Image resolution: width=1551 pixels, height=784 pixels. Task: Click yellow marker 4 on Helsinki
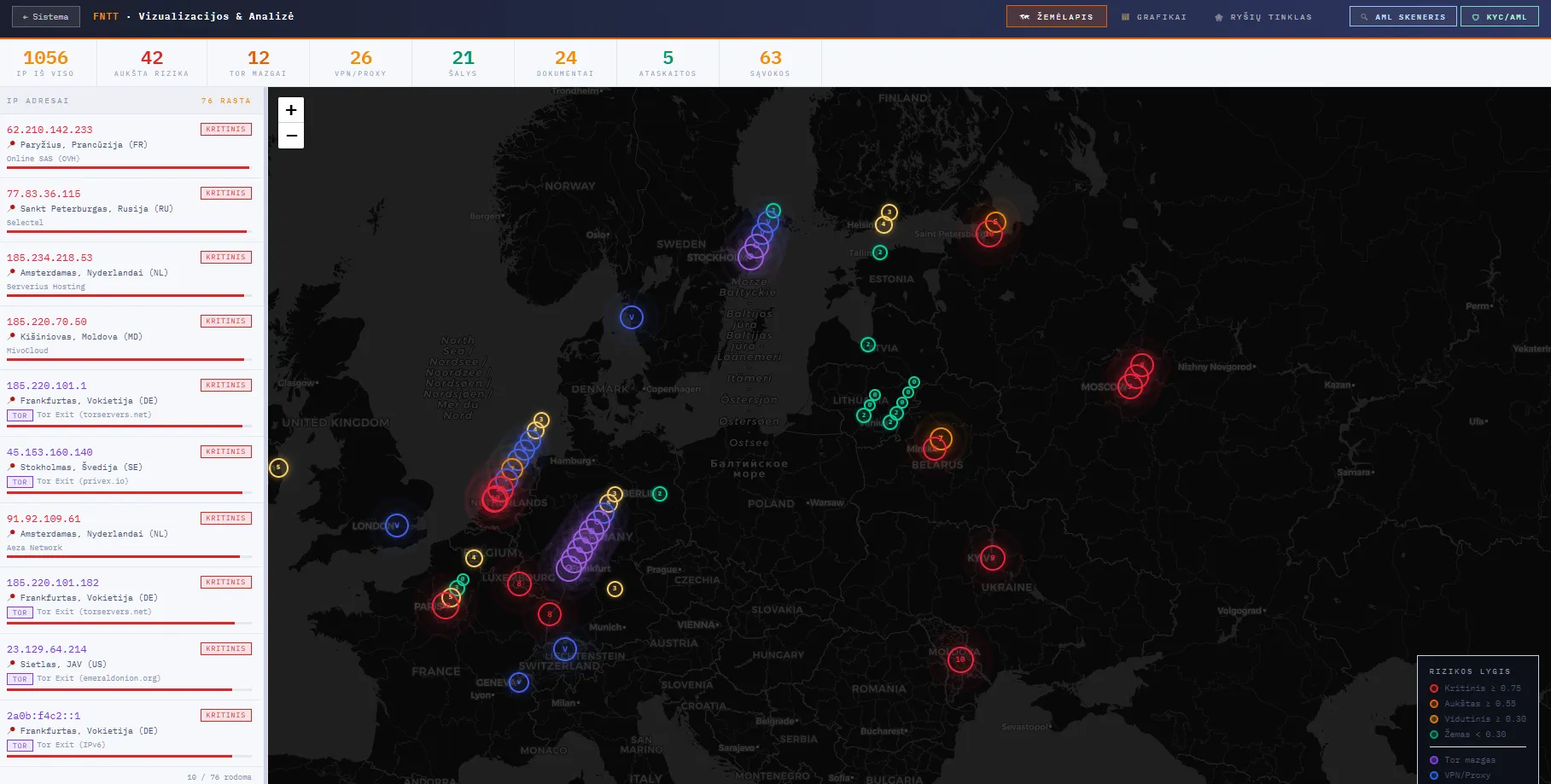(883, 224)
